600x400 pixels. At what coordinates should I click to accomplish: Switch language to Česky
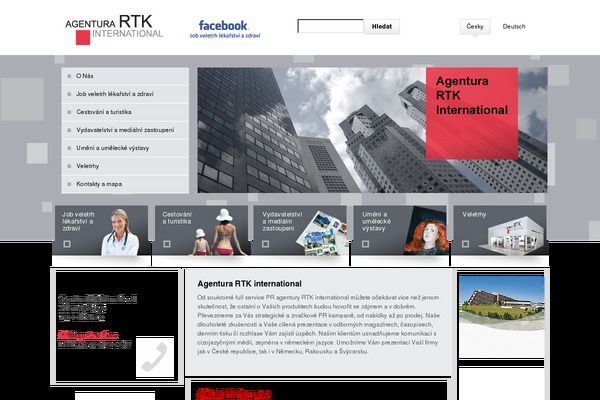[x=475, y=26]
